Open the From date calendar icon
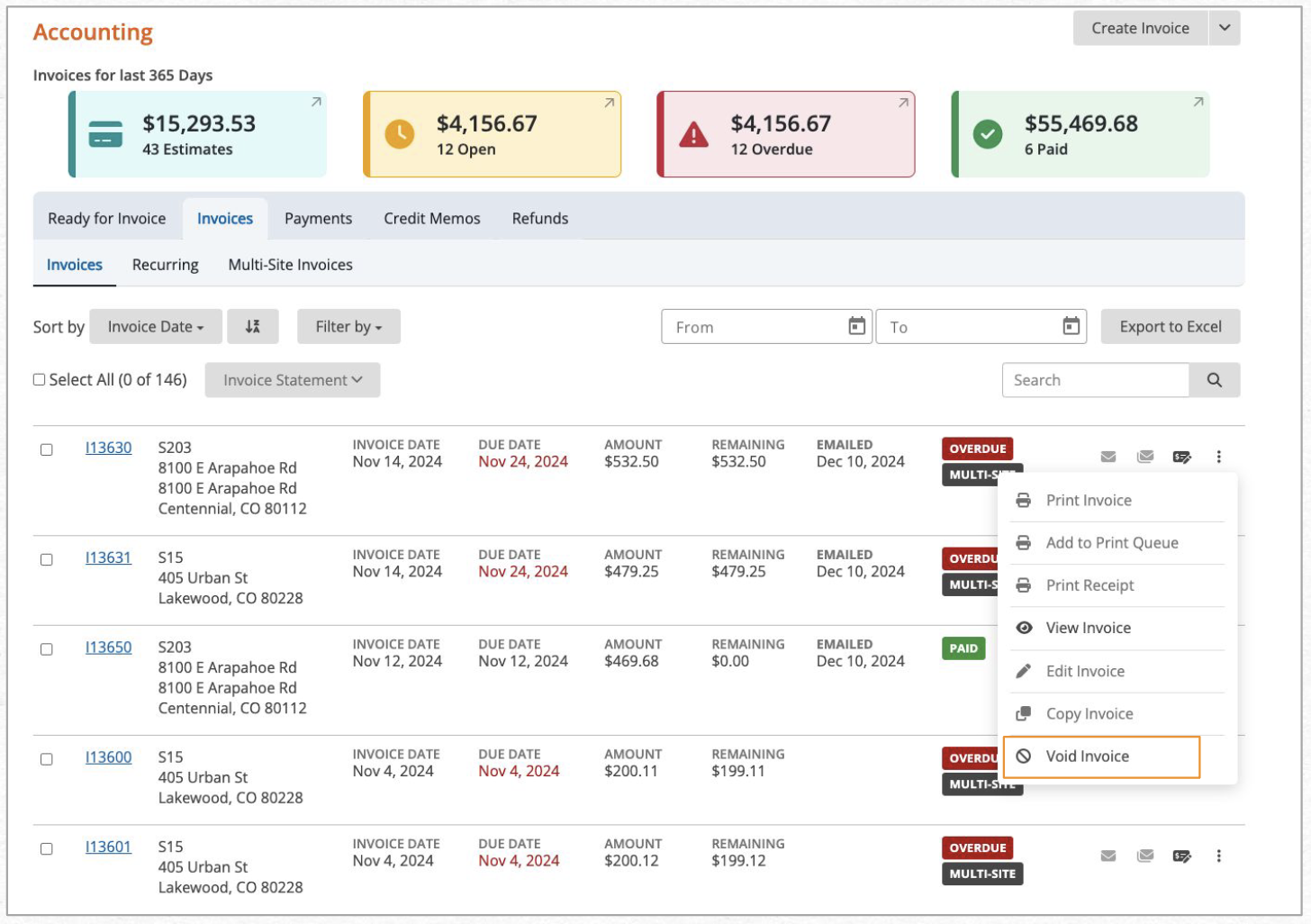 (856, 326)
